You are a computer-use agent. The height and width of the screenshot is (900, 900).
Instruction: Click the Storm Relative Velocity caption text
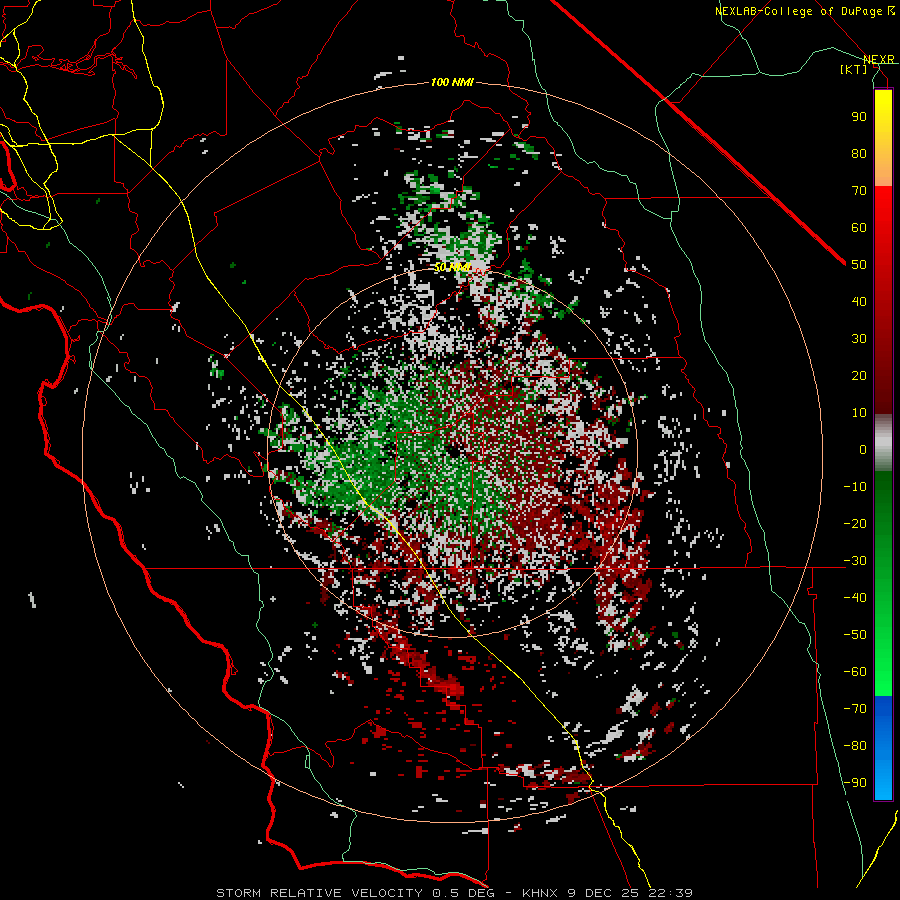coord(454,893)
